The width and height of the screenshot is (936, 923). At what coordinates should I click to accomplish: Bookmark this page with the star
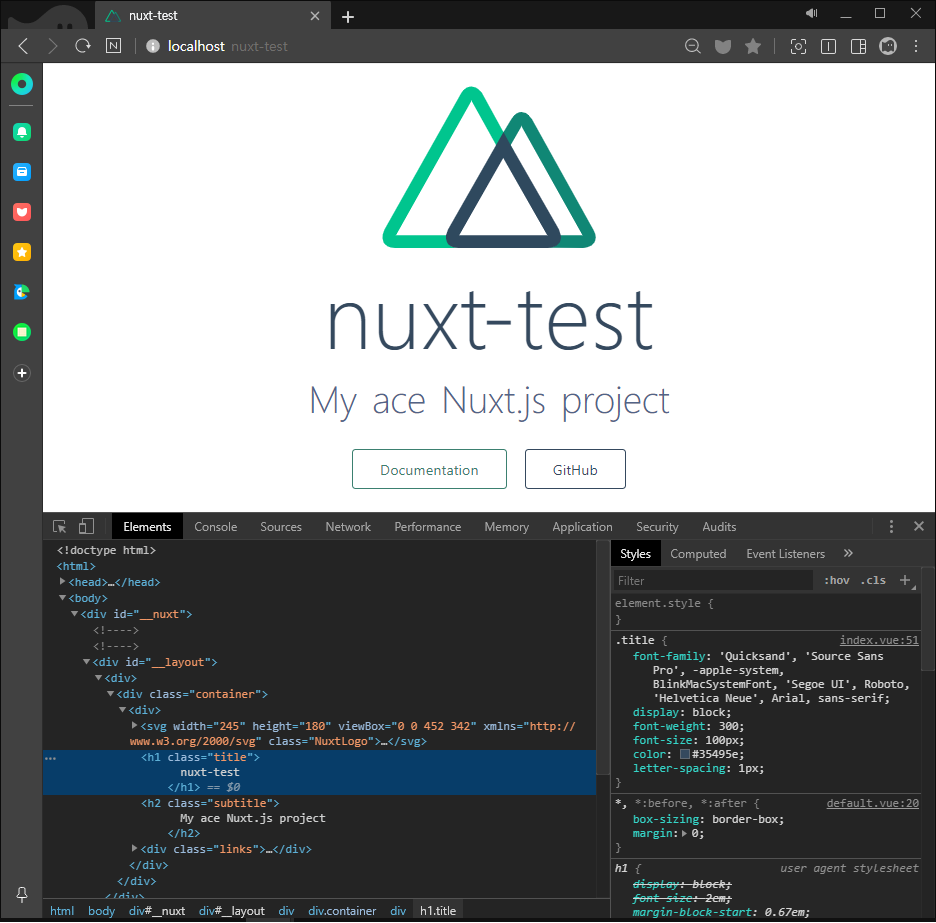click(x=753, y=46)
